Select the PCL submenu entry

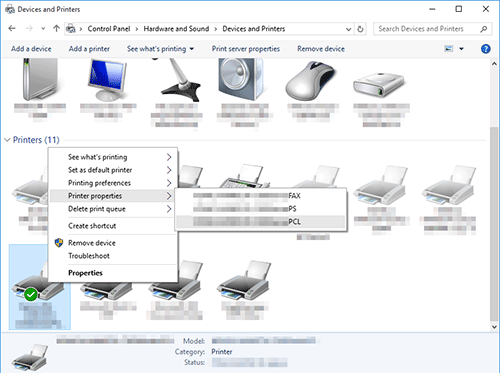pos(261,222)
